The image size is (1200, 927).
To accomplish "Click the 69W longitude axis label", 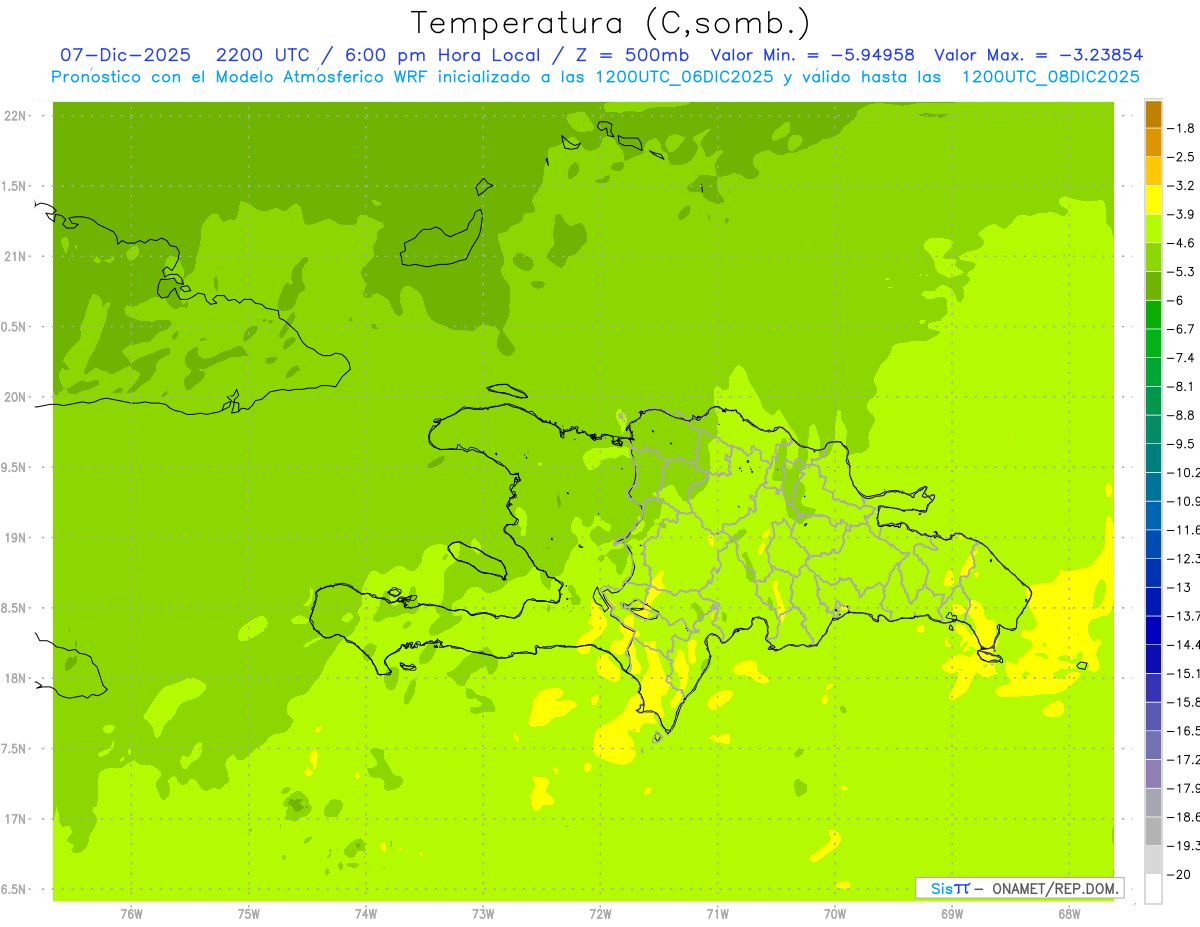I will click(951, 914).
